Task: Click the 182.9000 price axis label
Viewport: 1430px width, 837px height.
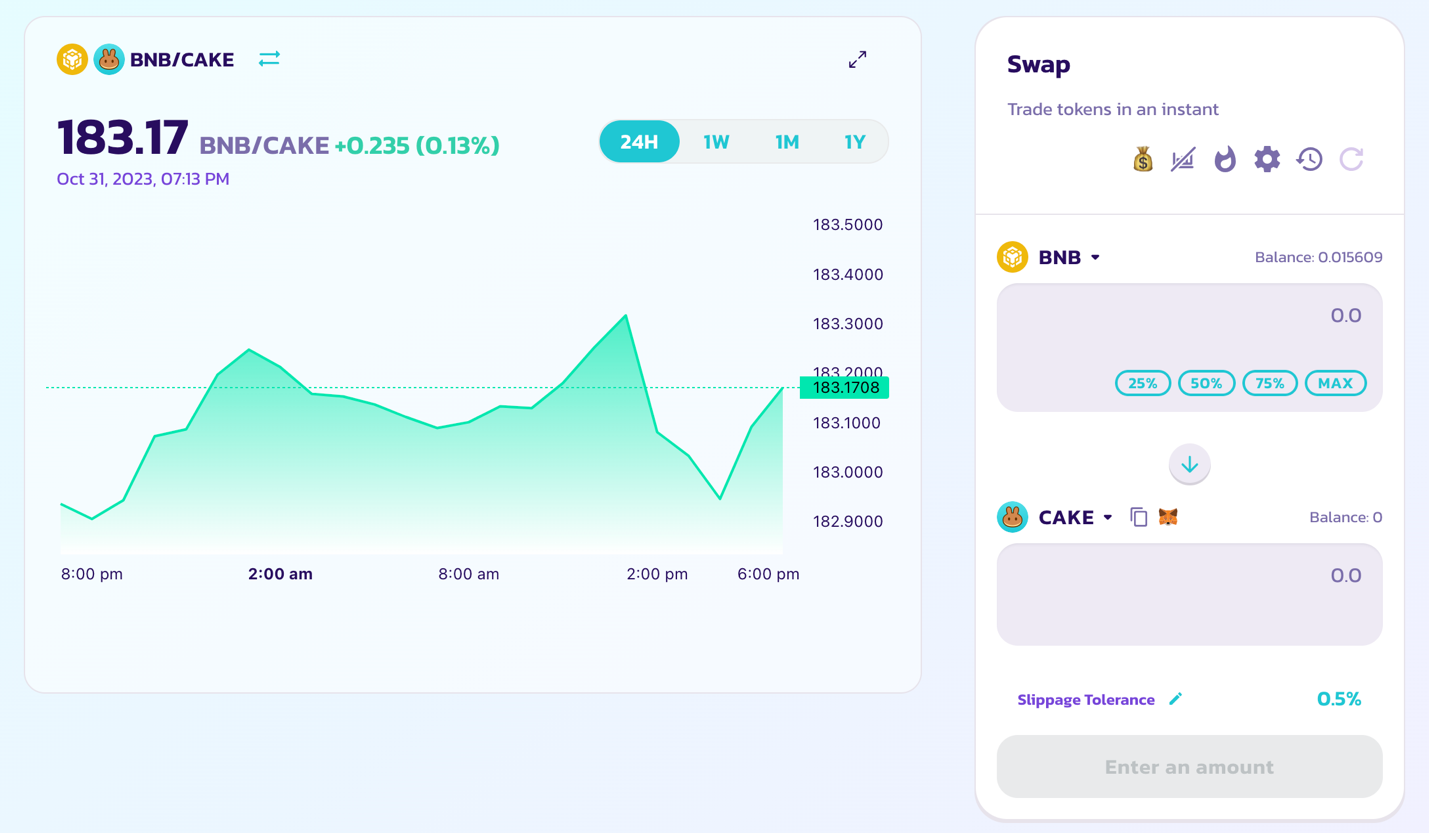Action: coord(848,521)
